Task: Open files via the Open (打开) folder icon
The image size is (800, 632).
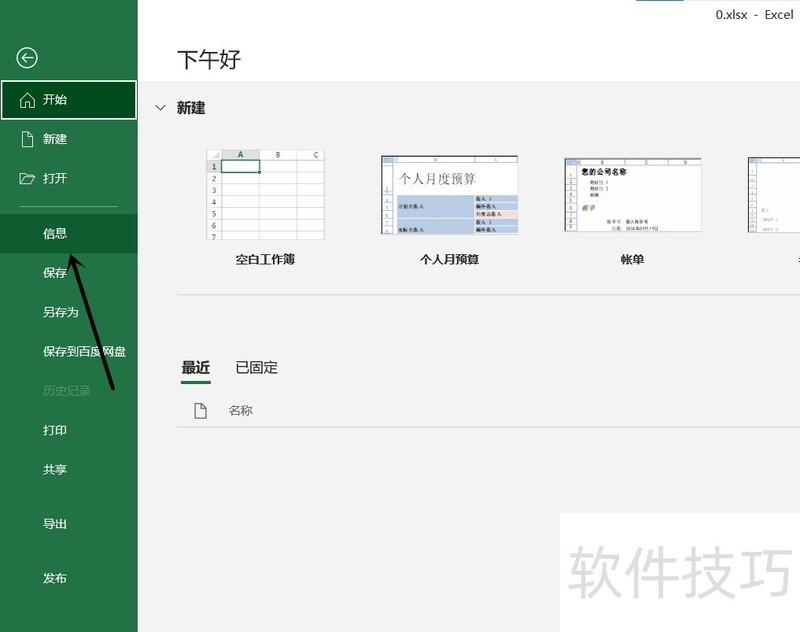Action: click(25, 178)
